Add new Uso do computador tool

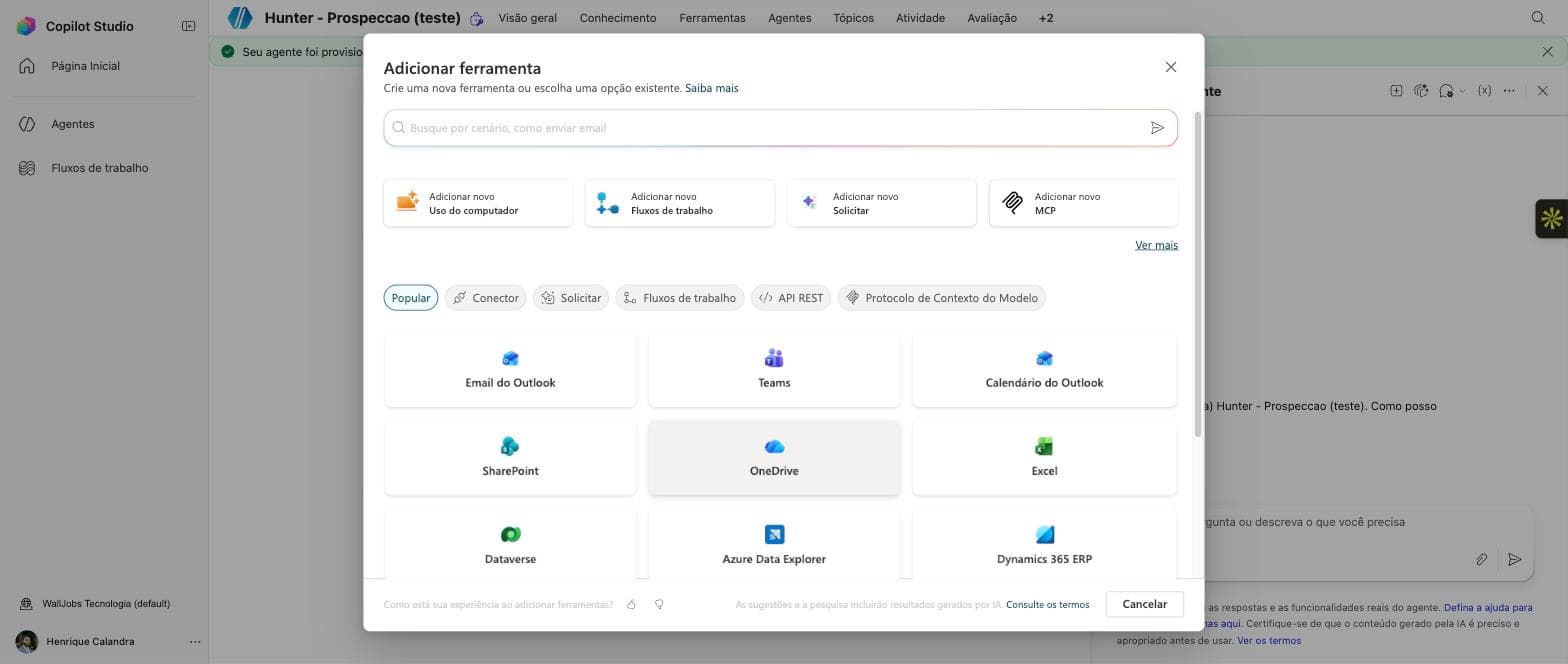478,203
